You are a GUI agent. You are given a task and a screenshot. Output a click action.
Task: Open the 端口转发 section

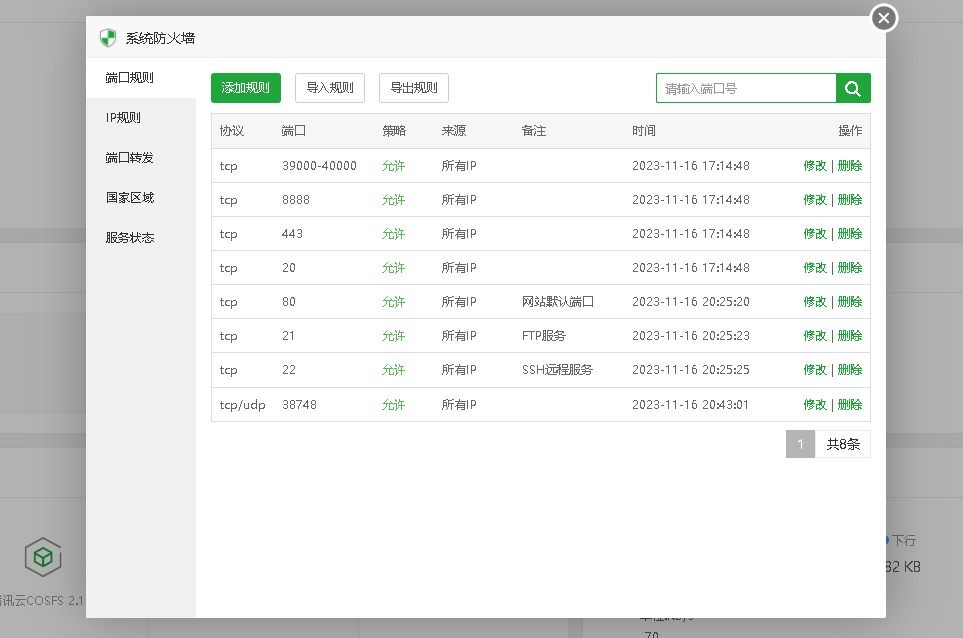point(128,157)
